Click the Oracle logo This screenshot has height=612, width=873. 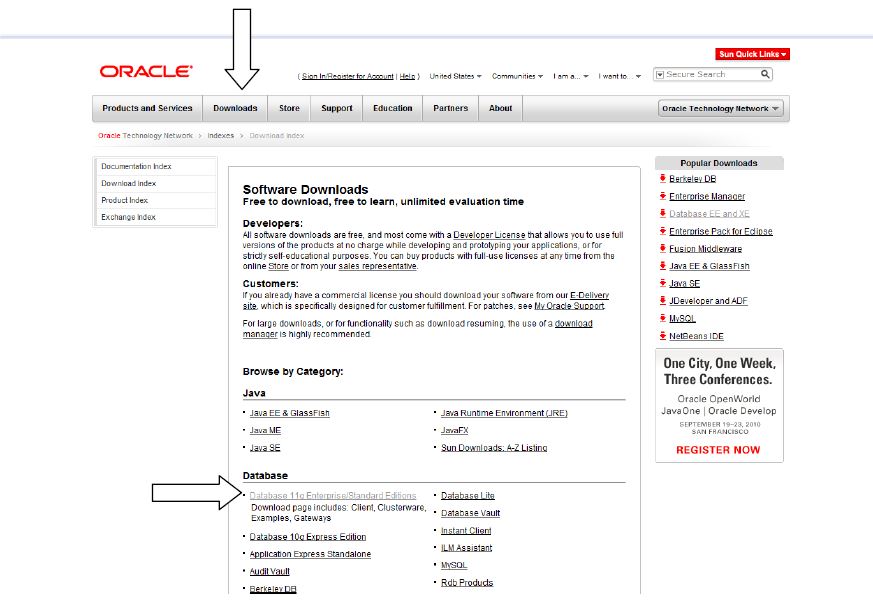coord(146,71)
